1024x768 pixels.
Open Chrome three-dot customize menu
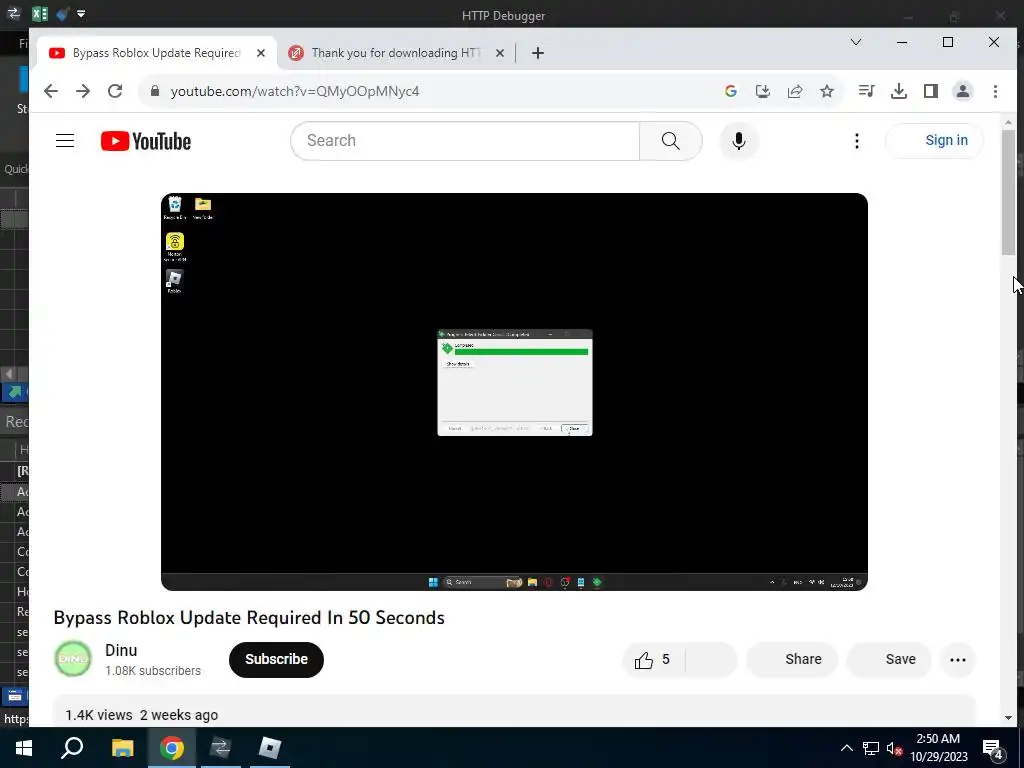[995, 91]
